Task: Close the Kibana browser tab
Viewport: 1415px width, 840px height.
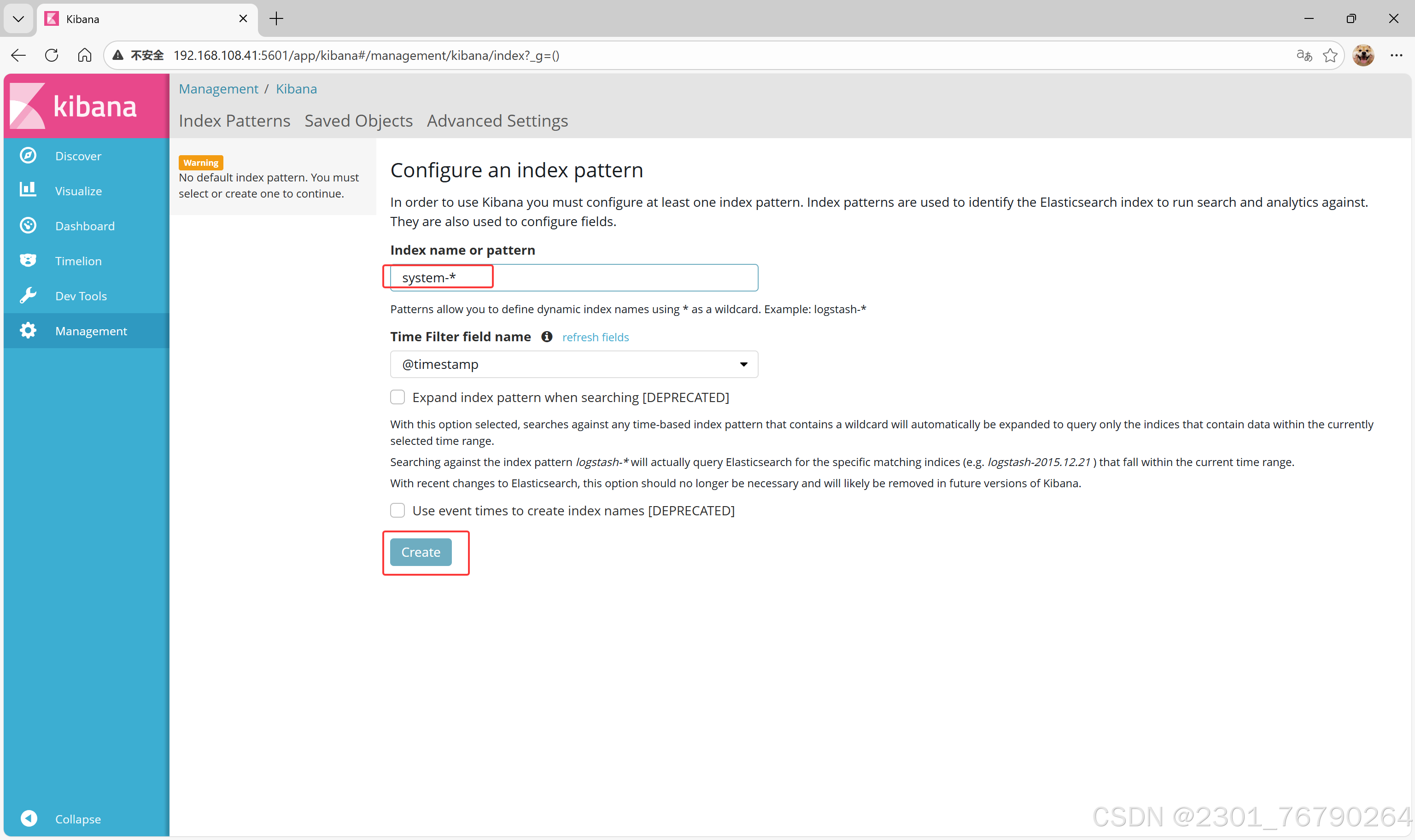Action: click(x=243, y=19)
